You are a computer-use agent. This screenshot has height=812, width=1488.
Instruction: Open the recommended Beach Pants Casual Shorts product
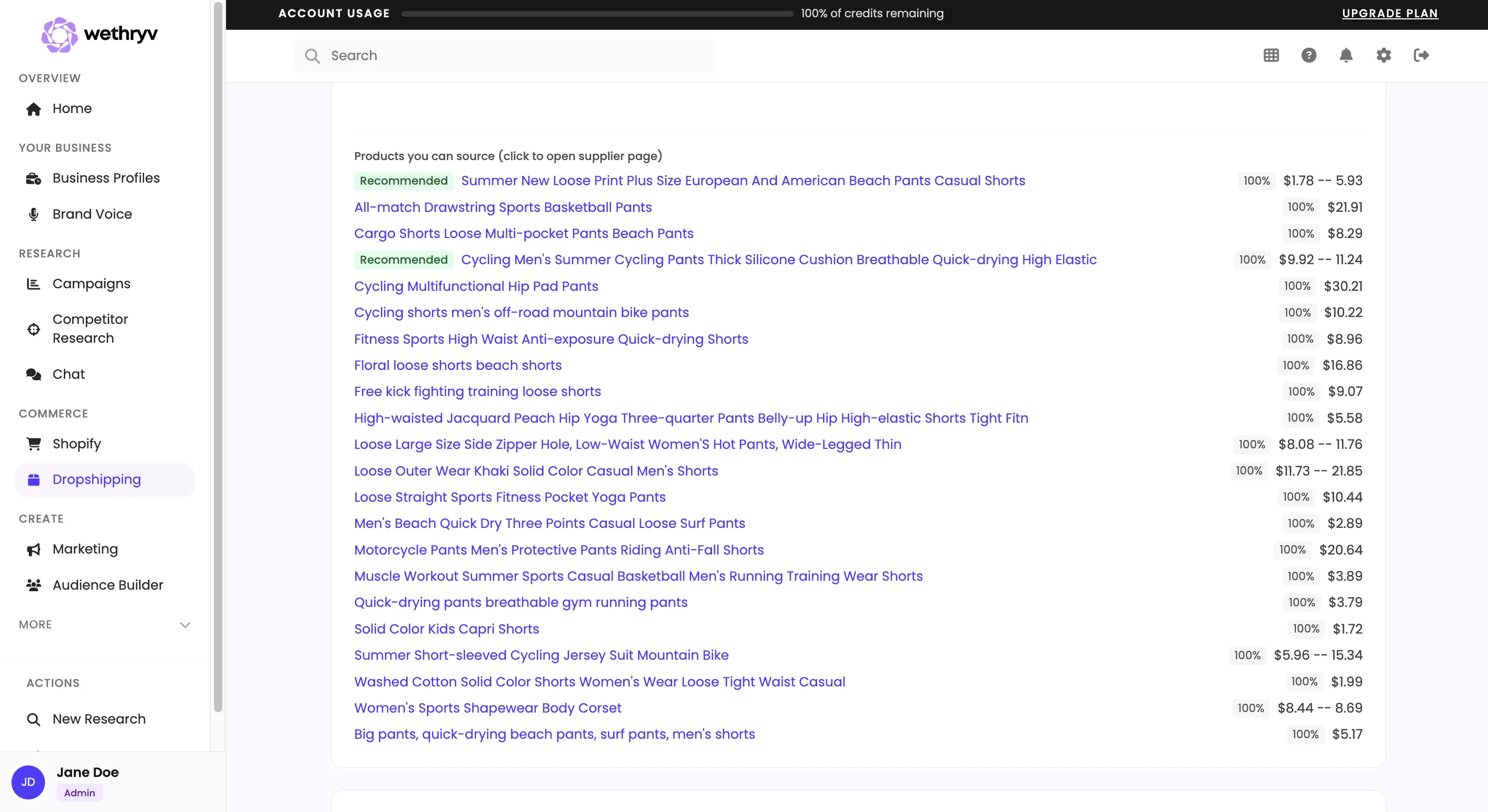743,181
